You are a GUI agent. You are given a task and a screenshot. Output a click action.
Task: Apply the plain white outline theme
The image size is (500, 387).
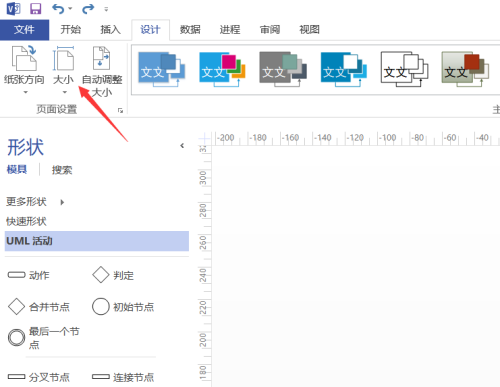pos(404,69)
